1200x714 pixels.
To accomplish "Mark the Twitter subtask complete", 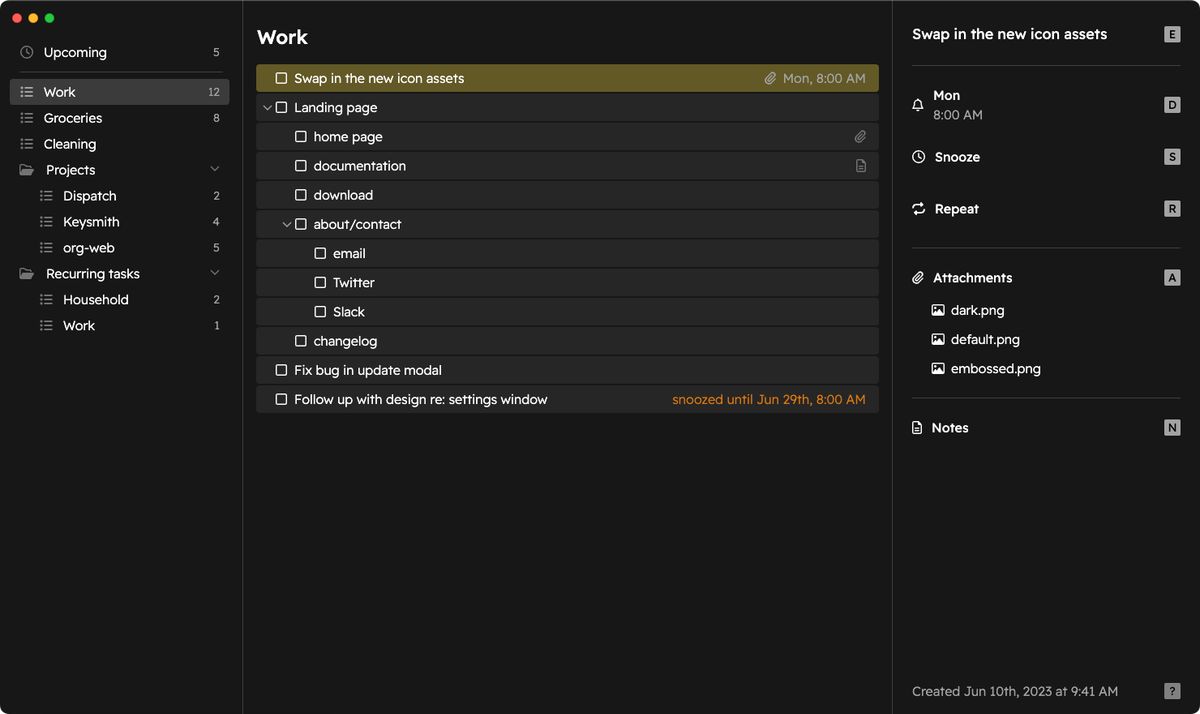I will (x=319, y=282).
